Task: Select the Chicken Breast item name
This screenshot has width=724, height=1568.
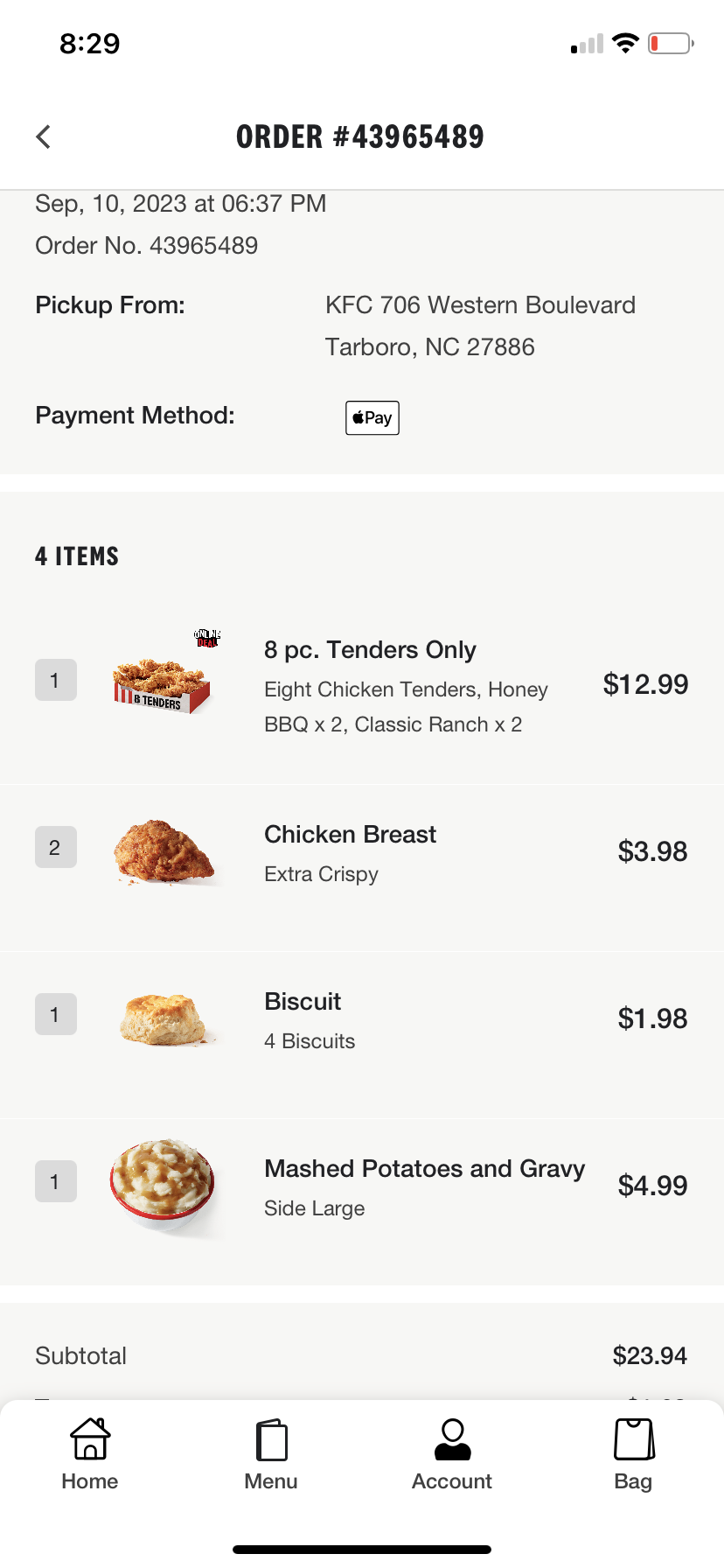Action: (x=350, y=835)
